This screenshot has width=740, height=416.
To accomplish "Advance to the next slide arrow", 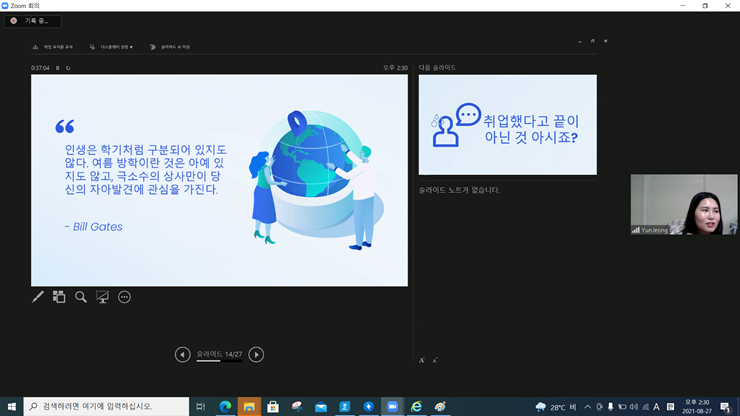I will point(256,354).
